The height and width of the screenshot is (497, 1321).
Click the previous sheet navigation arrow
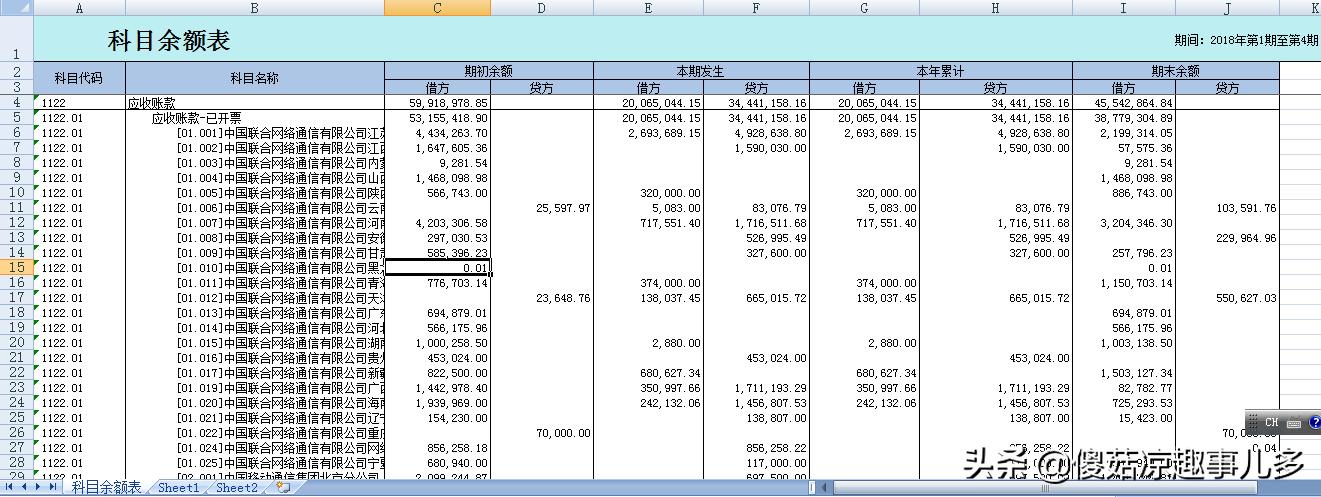[24, 488]
